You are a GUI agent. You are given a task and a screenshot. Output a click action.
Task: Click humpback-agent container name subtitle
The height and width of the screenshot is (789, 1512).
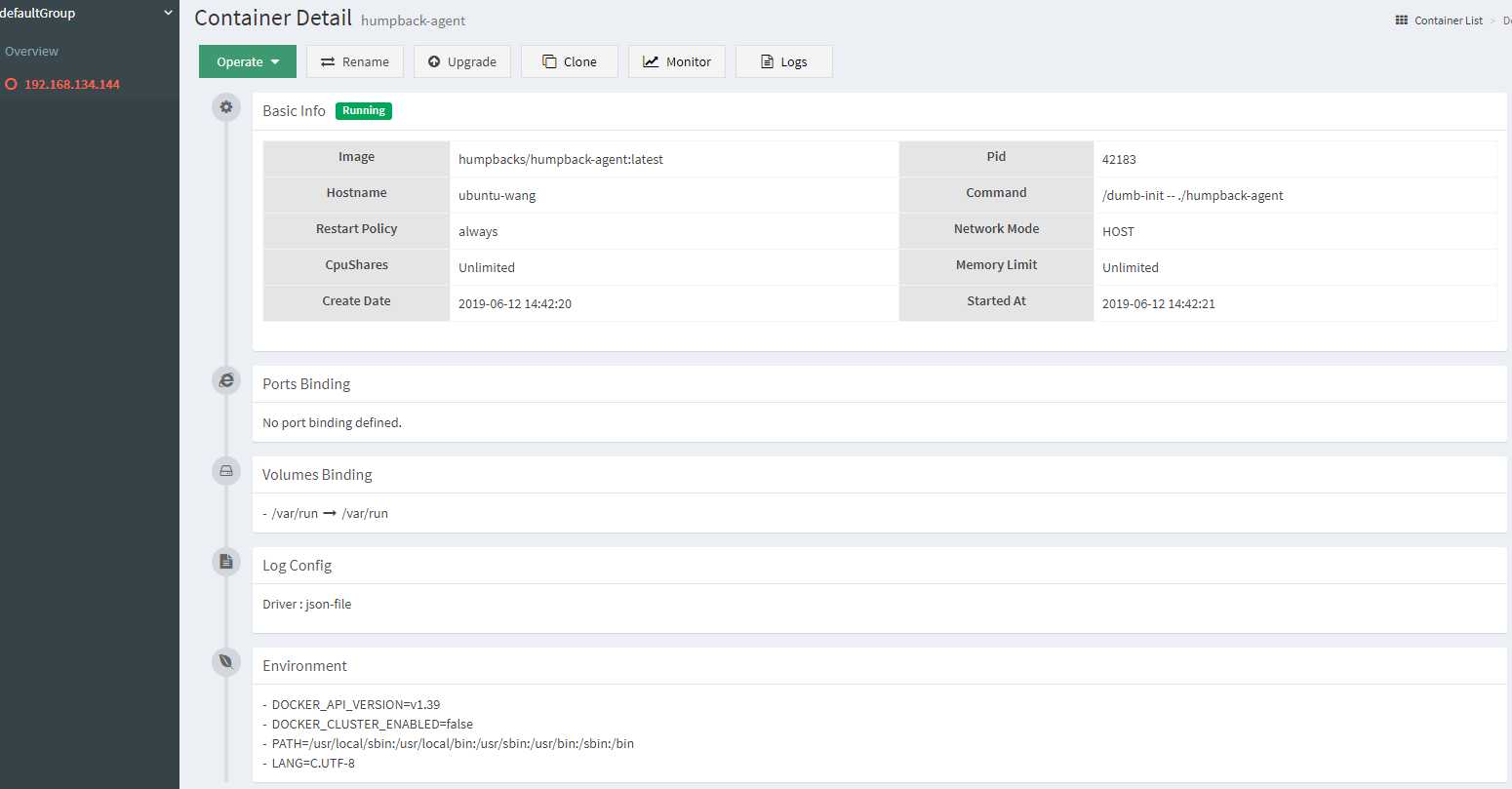tap(413, 20)
